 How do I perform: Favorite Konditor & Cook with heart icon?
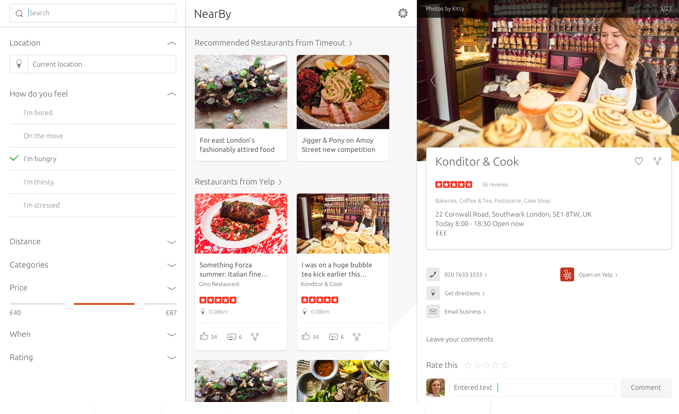pos(639,161)
